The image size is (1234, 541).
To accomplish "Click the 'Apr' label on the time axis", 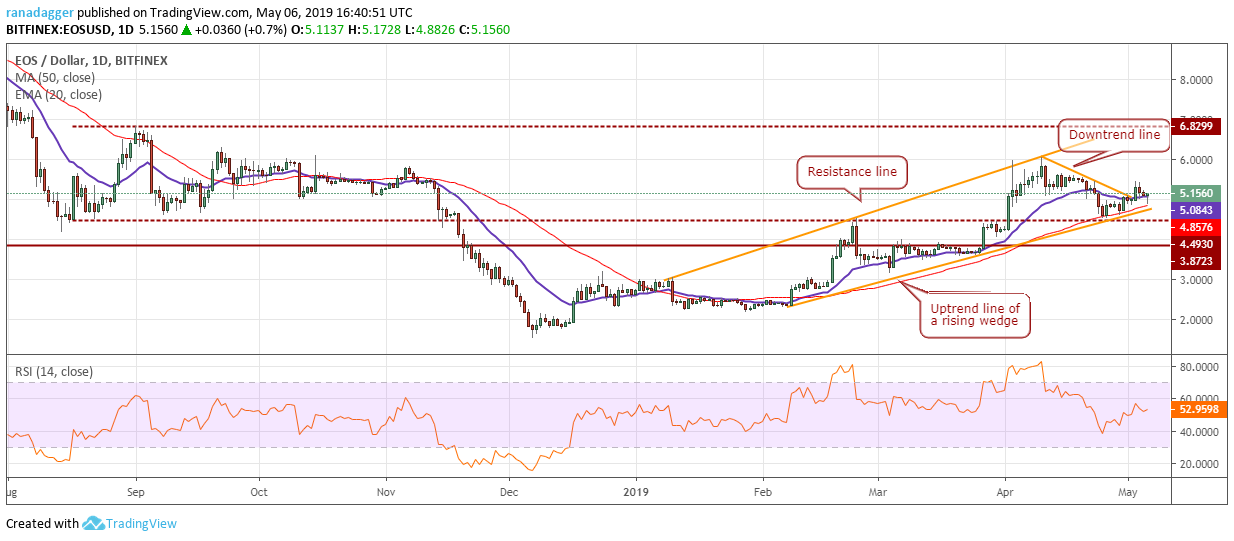I will tap(1005, 492).
